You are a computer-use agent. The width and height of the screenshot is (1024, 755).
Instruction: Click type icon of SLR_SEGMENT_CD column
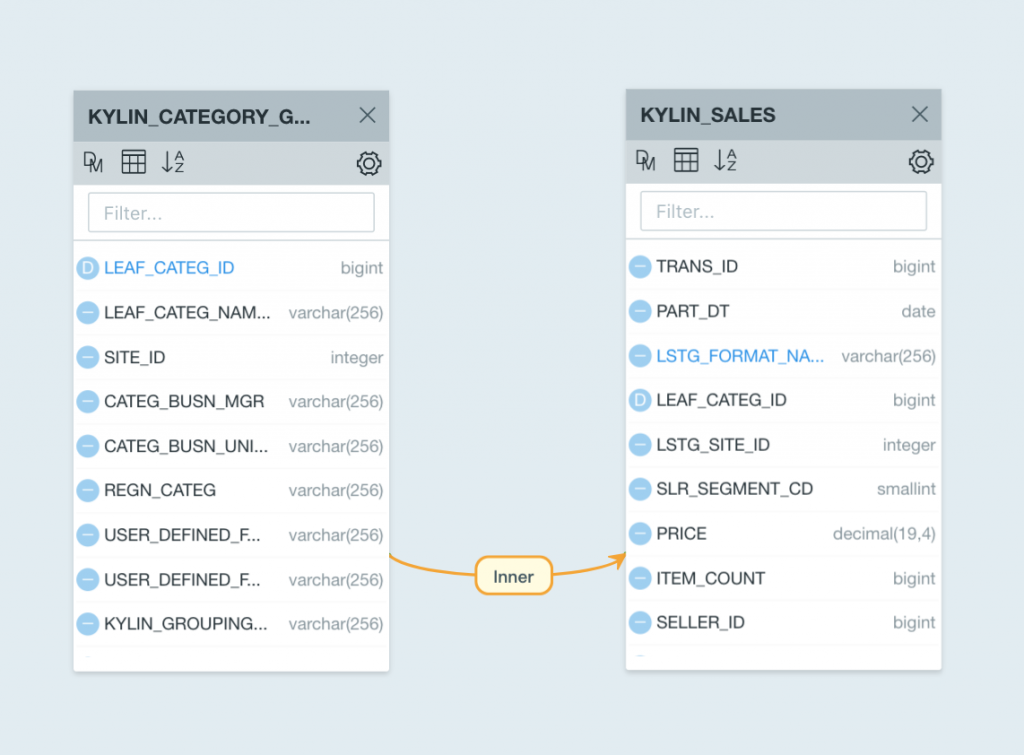pyautogui.click(x=640, y=489)
